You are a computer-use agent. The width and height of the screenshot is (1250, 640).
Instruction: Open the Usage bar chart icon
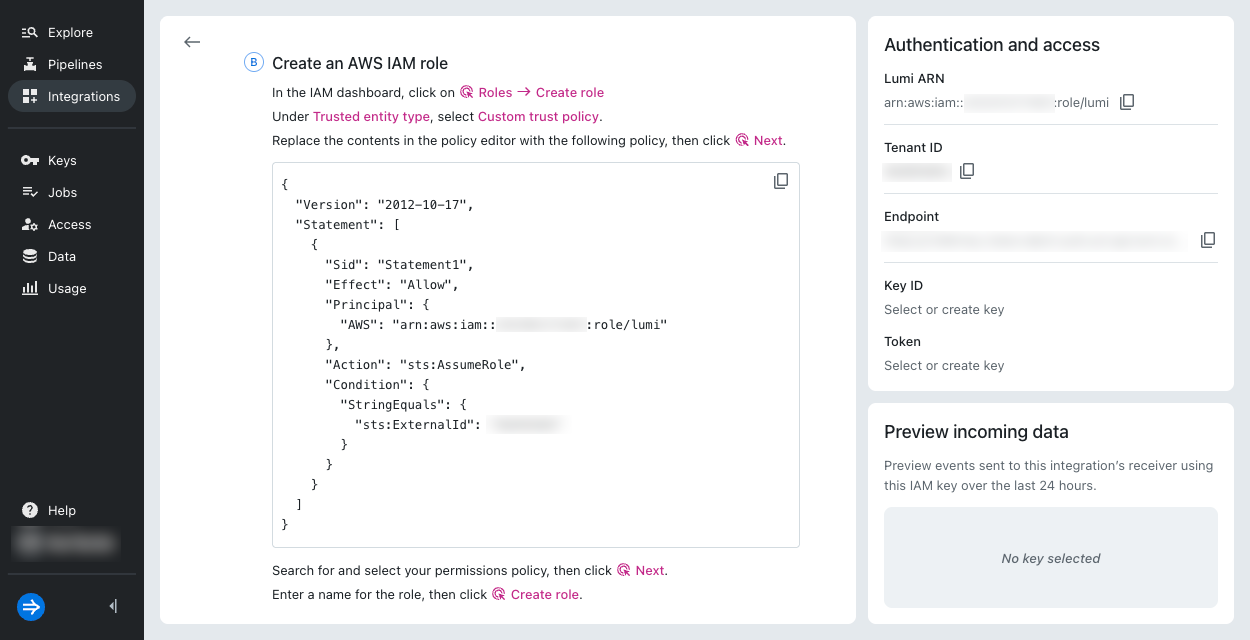(30, 288)
